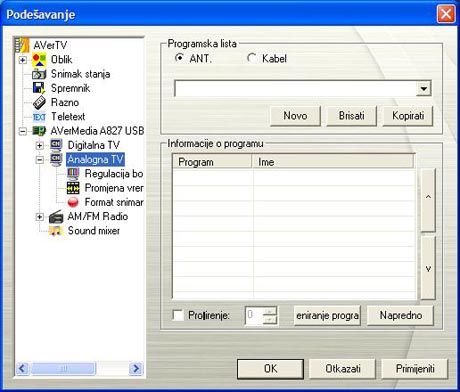Open the Programska lista dropdown

click(424, 89)
